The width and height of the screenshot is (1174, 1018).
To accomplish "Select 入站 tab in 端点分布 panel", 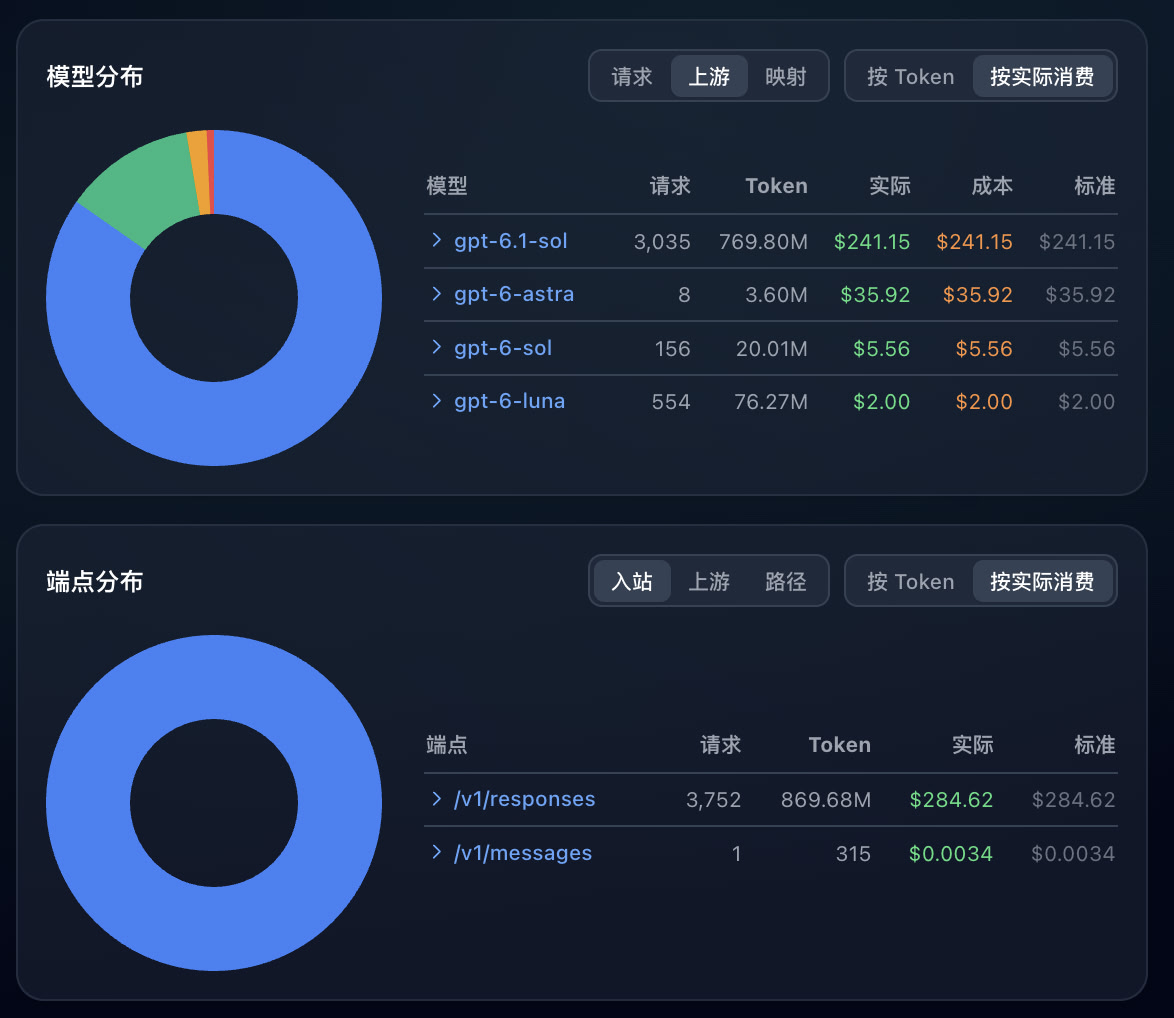I will [632, 582].
